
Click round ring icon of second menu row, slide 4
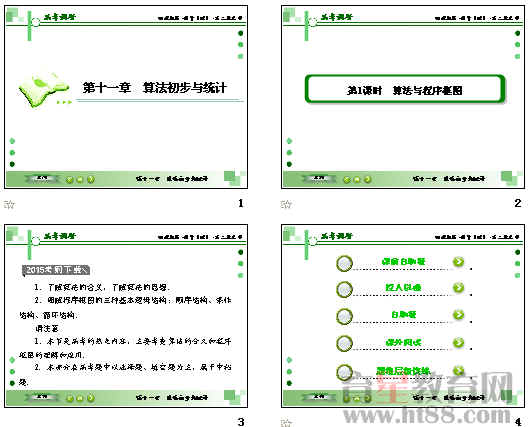pyautogui.click(x=344, y=289)
